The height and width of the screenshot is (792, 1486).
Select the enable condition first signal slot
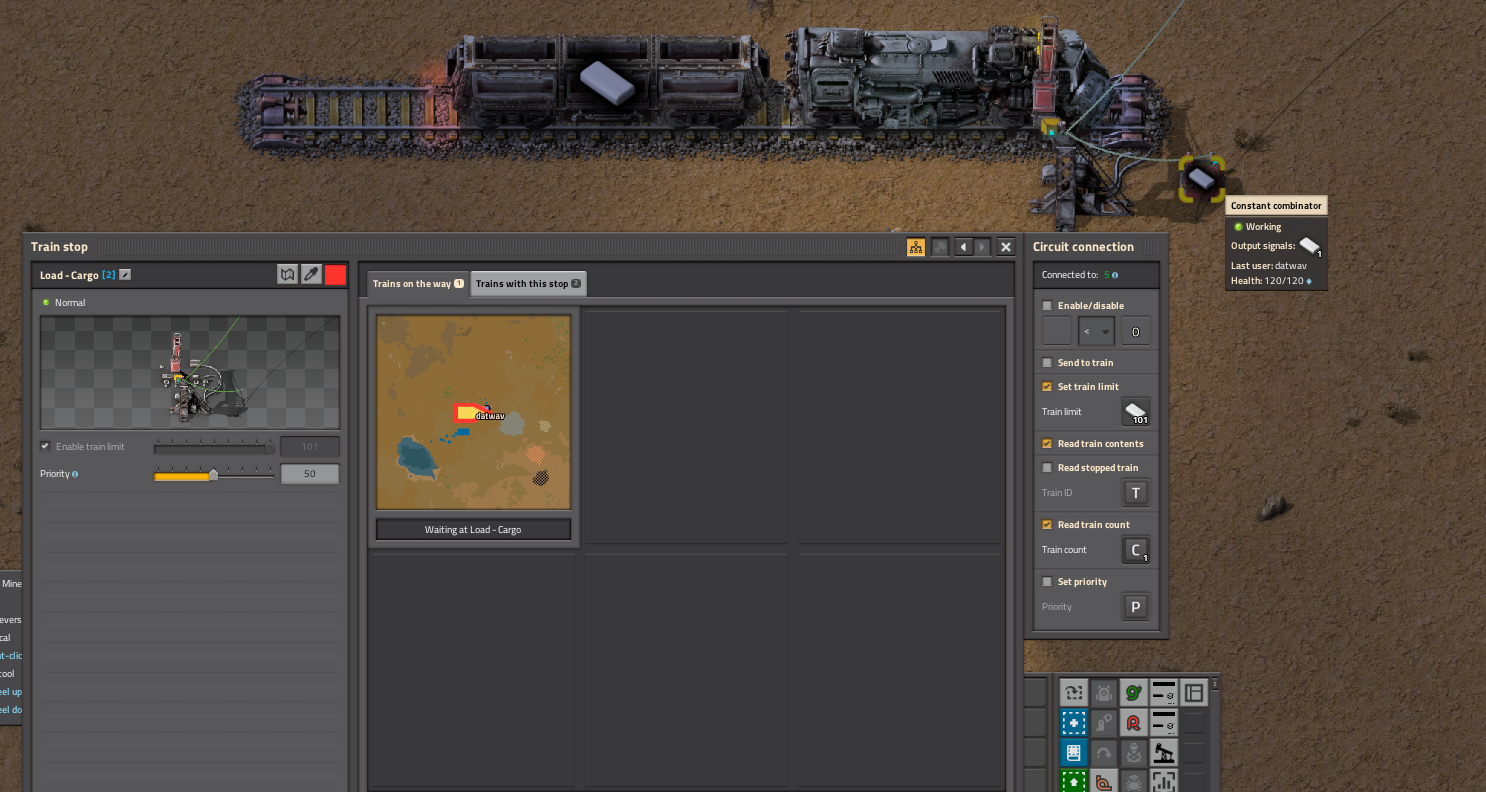click(x=1057, y=331)
